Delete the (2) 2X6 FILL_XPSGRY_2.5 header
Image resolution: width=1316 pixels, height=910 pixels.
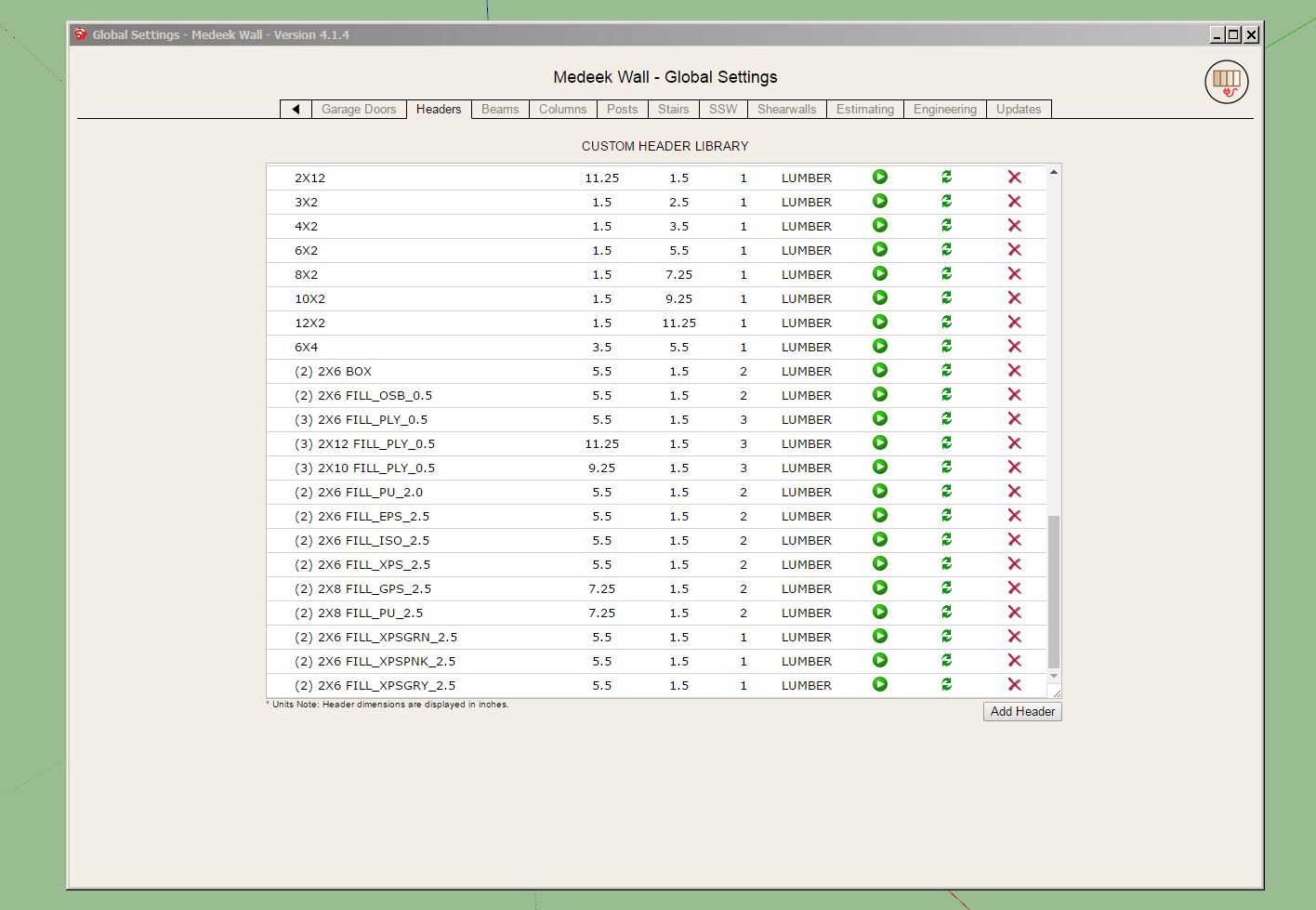1014,684
